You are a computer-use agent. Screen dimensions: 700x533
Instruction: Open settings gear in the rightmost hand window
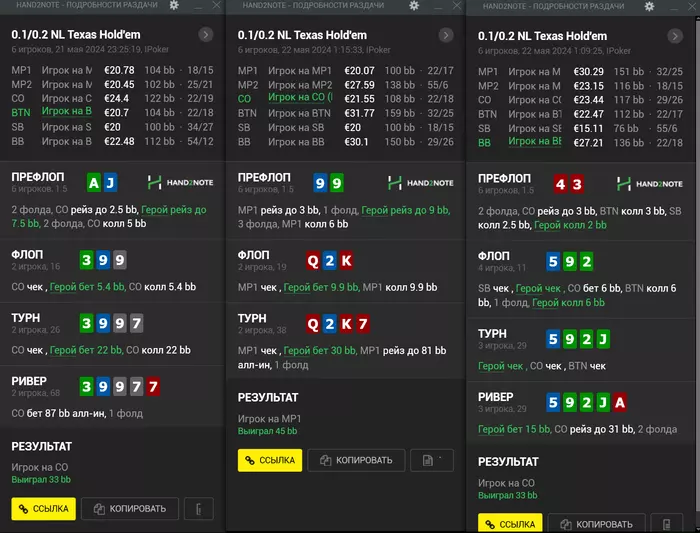[649, 7]
